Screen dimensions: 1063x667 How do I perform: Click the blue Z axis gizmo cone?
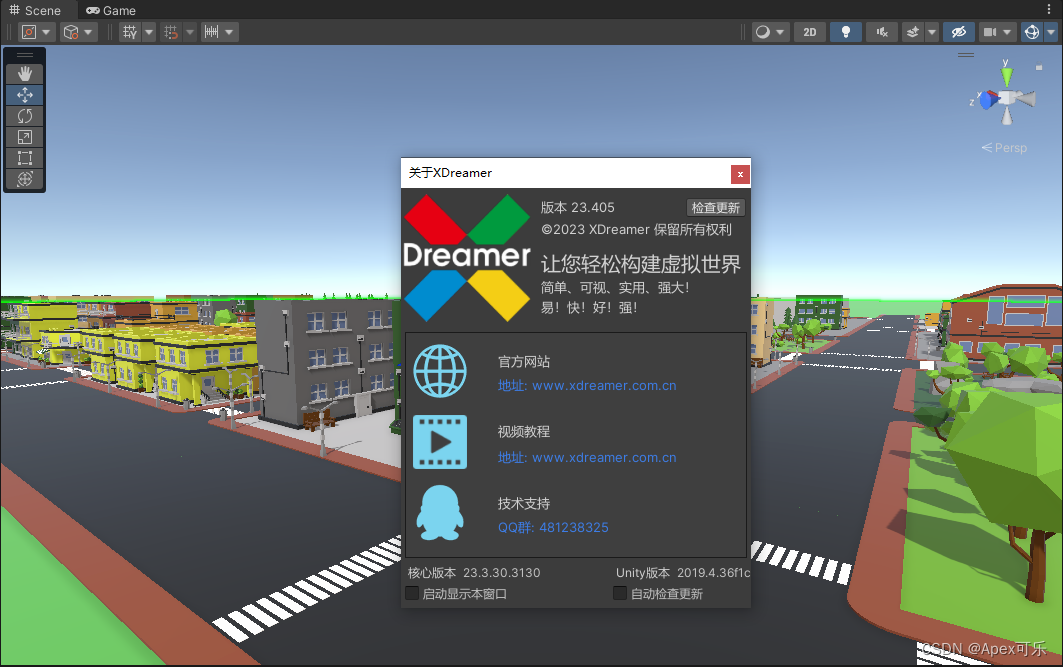989,100
